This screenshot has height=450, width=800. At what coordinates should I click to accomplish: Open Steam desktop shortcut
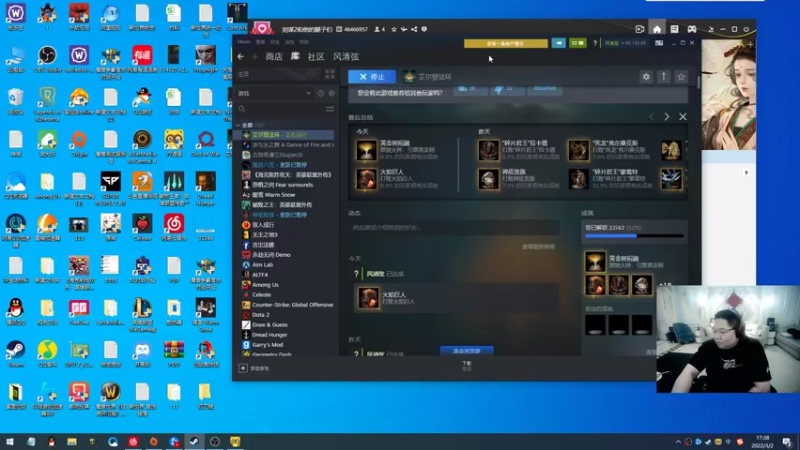tap(15, 353)
